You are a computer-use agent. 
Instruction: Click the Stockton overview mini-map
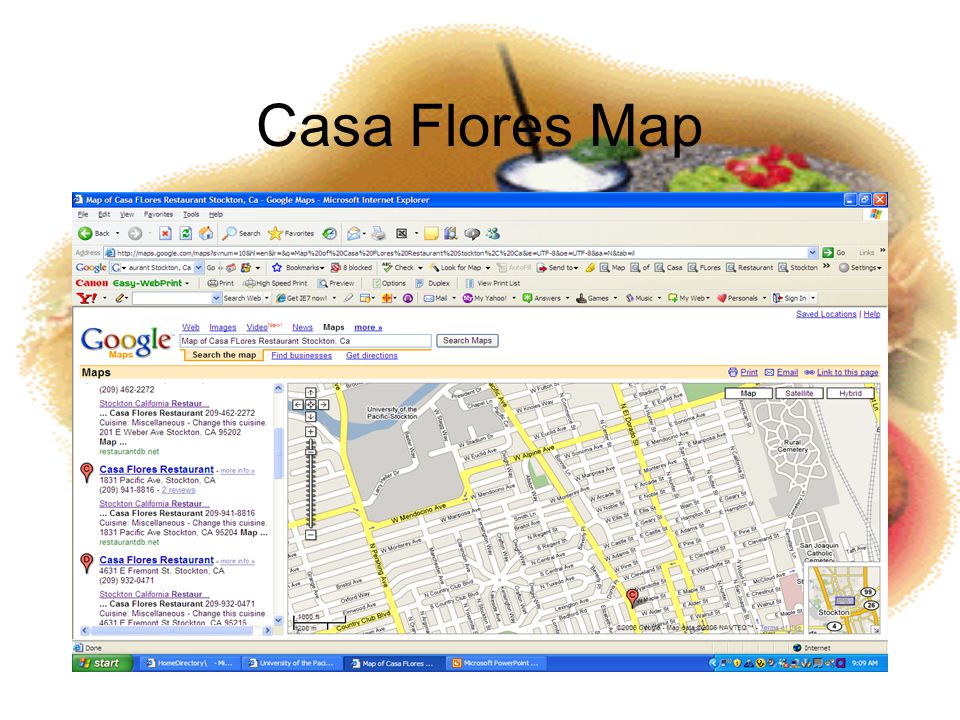point(843,599)
